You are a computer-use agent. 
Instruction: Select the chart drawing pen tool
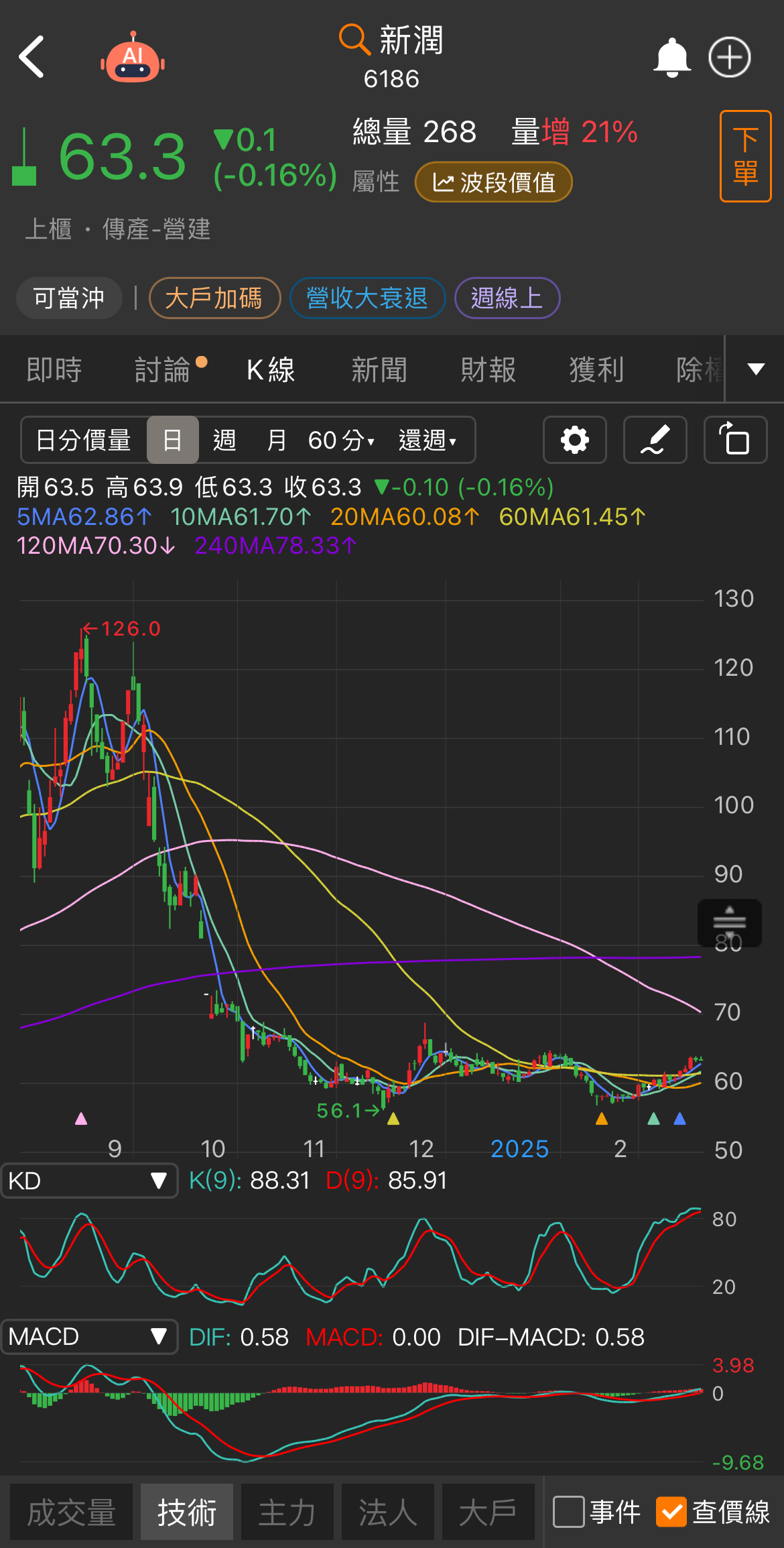point(655,440)
